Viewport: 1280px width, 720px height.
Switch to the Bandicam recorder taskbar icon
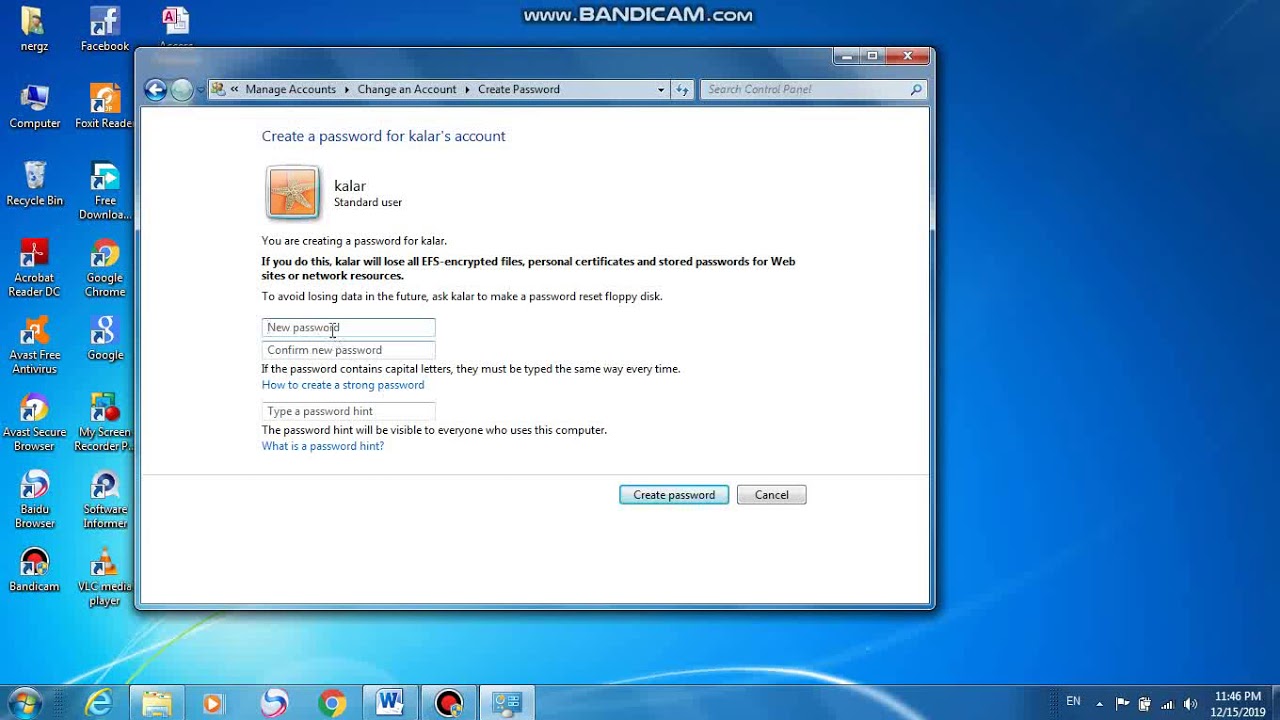(449, 703)
